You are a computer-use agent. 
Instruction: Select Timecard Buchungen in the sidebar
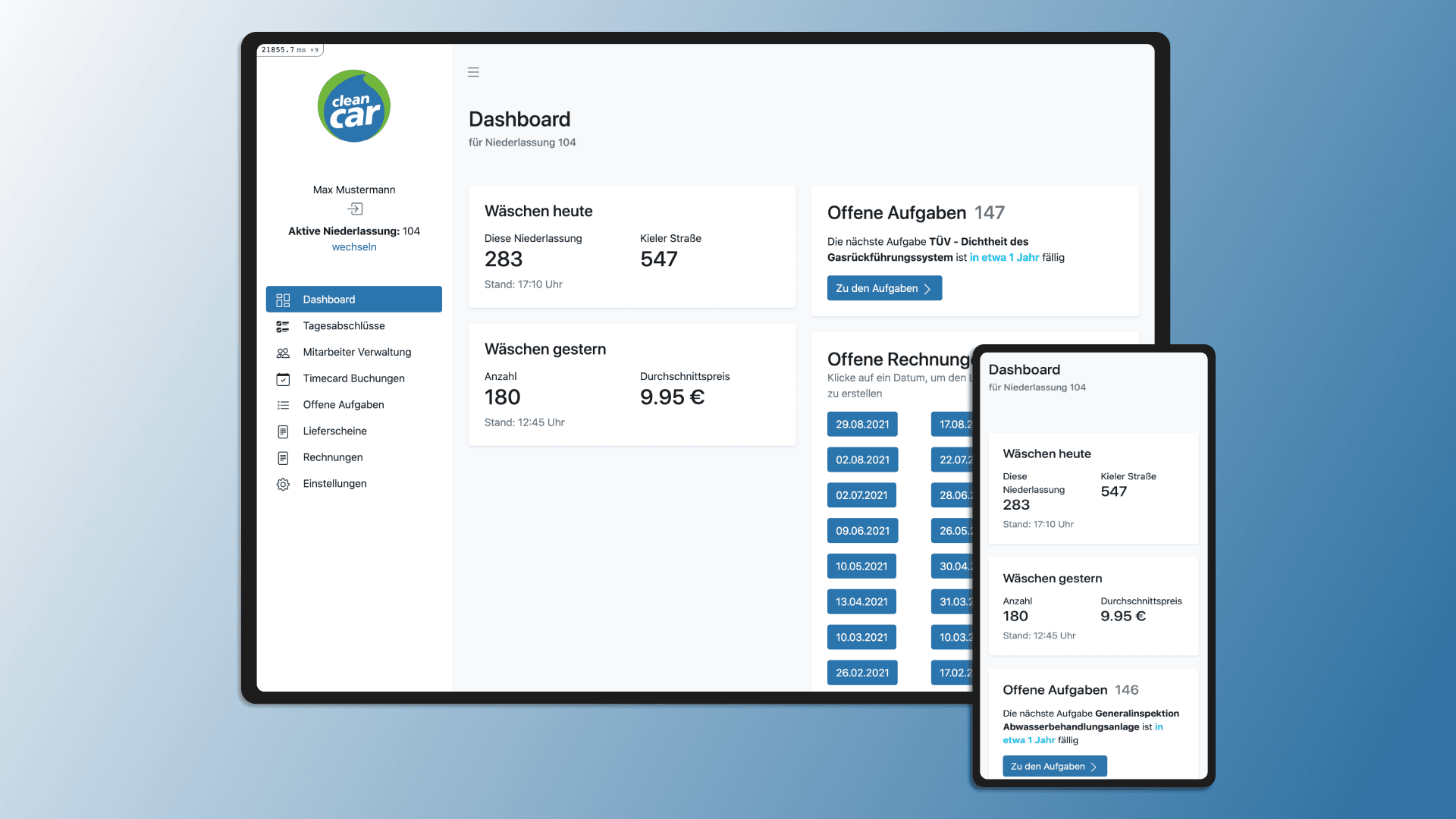click(354, 378)
